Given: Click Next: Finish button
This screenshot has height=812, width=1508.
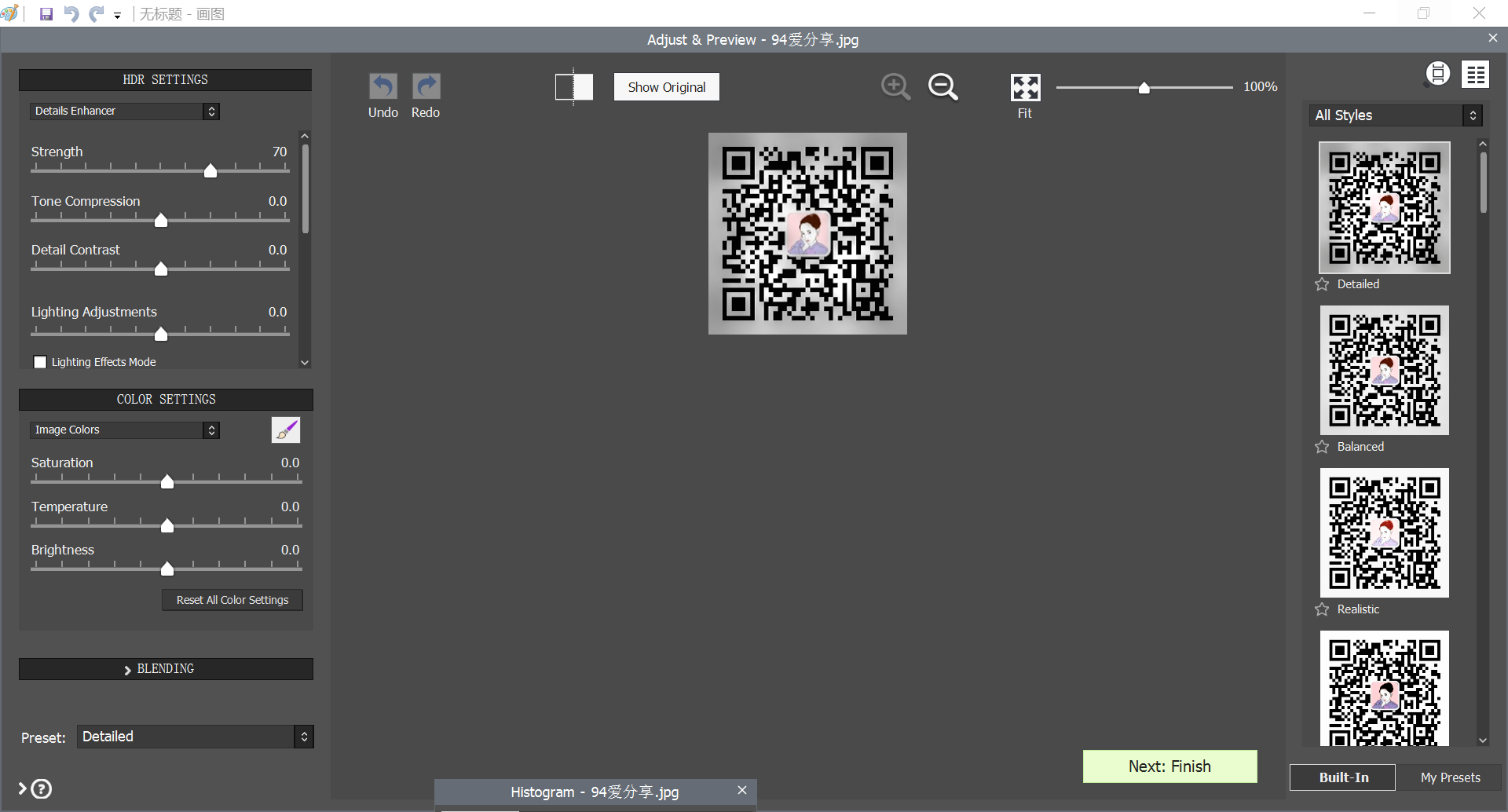Looking at the screenshot, I should pos(1169,766).
